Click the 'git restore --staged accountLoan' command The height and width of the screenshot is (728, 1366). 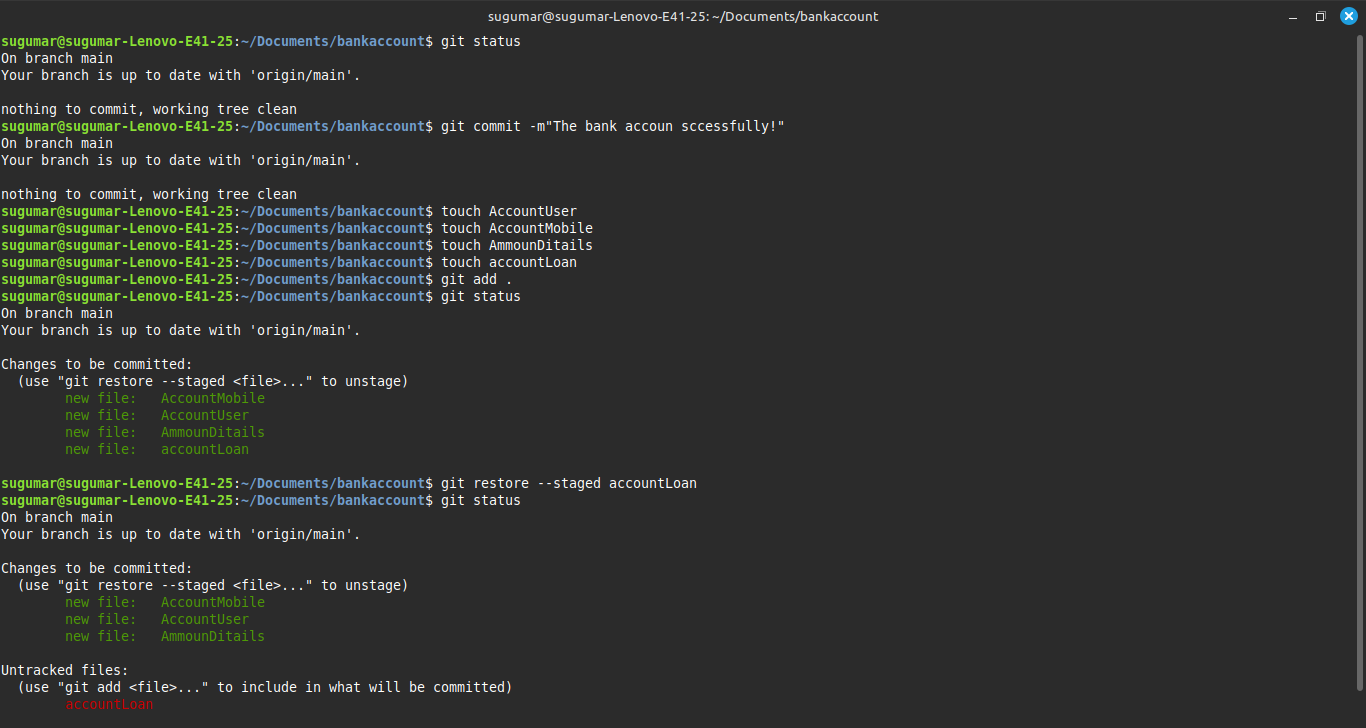tap(569, 483)
